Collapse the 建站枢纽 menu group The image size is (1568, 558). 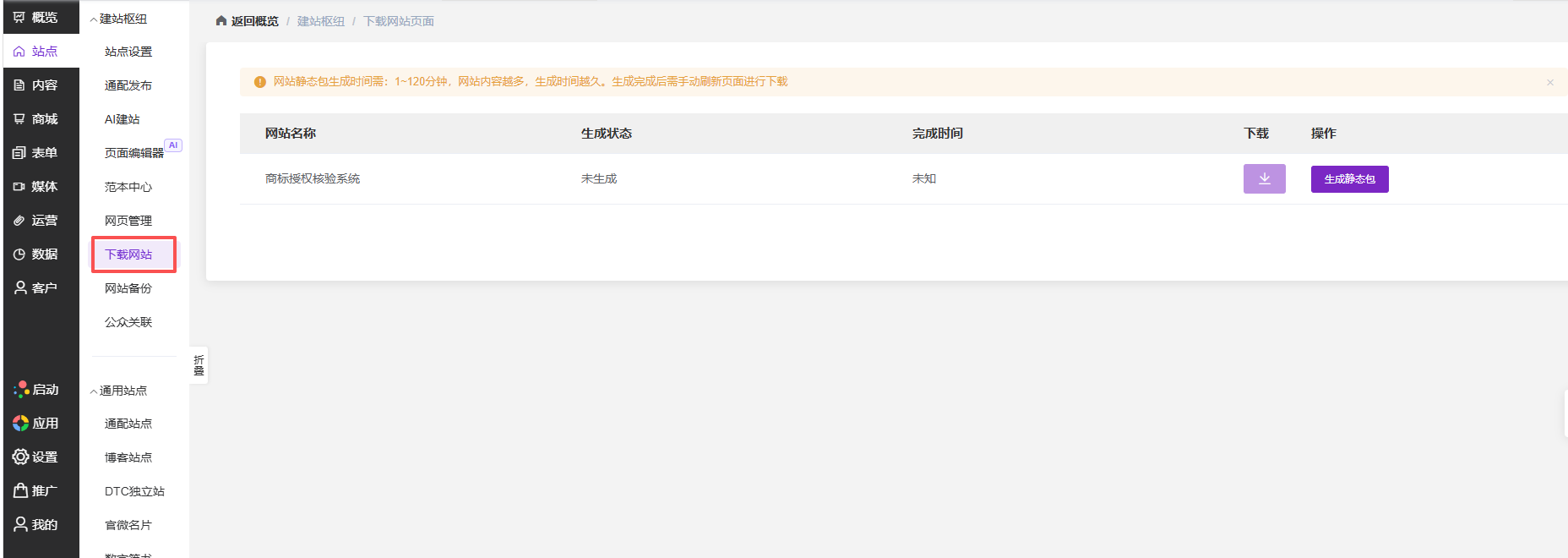click(119, 19)
